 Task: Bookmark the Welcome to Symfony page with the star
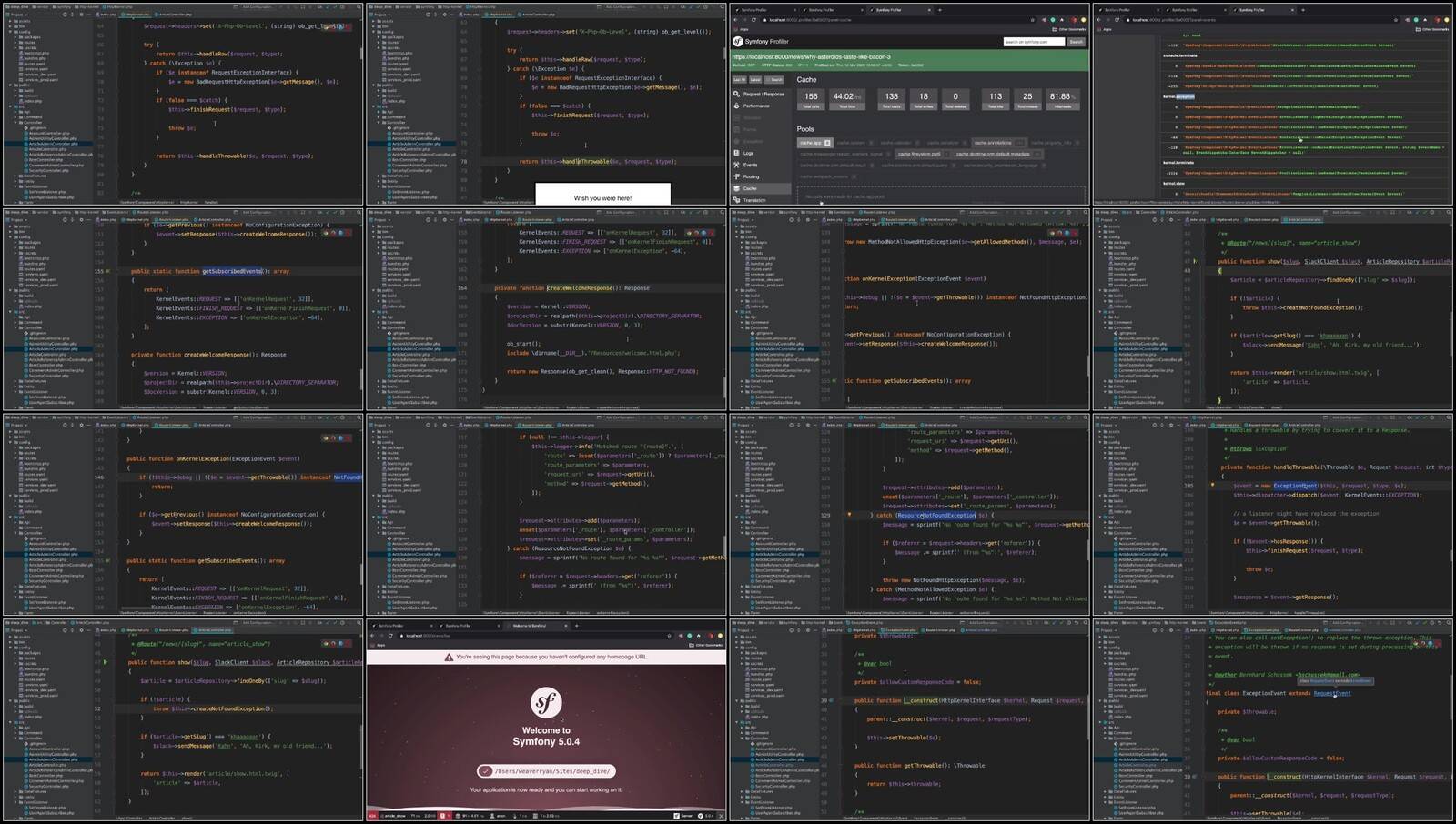669,636
